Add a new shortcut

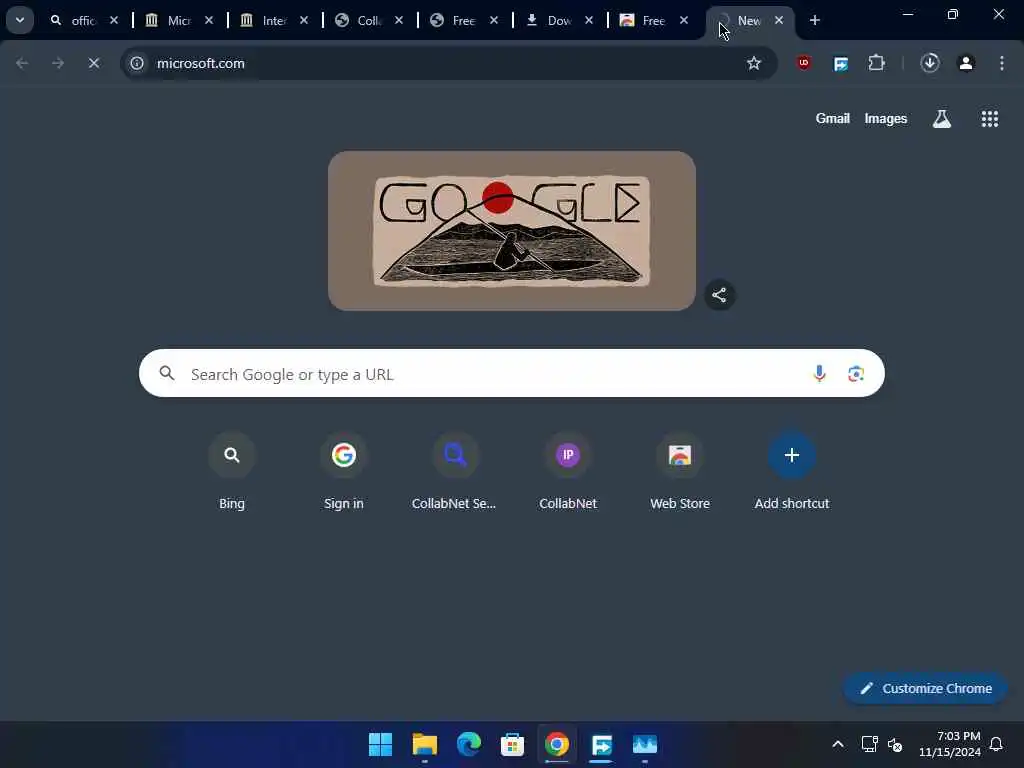(792, 472)
